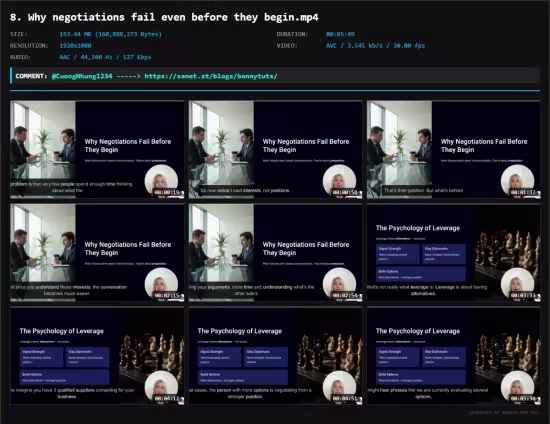Open the thumbnail stamped 00:00:58
Viewport: 550px width, 424px height.
tap(275, 150)
